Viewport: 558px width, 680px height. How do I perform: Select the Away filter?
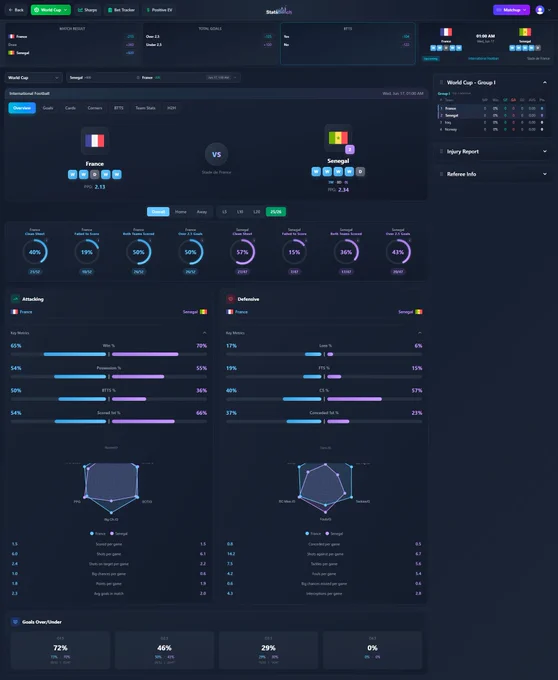pos(202,212)
